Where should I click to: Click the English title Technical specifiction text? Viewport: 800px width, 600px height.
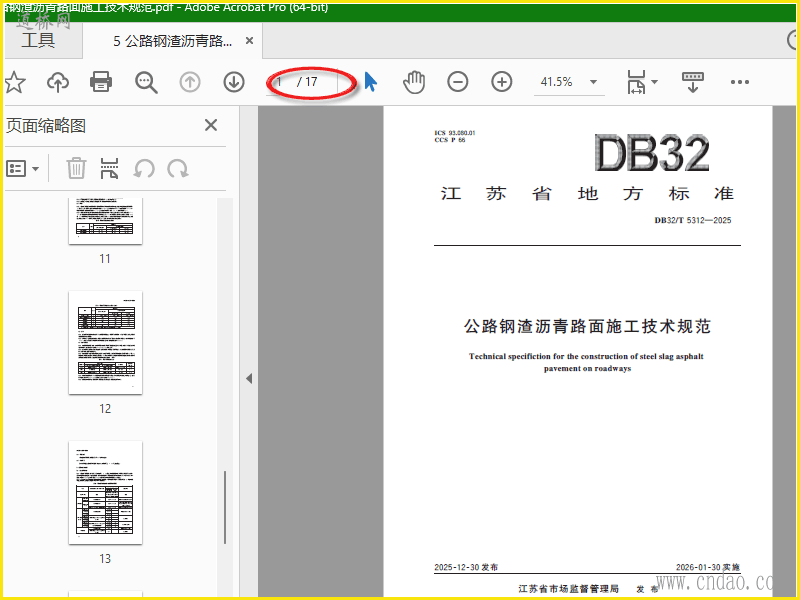[587, 362]
